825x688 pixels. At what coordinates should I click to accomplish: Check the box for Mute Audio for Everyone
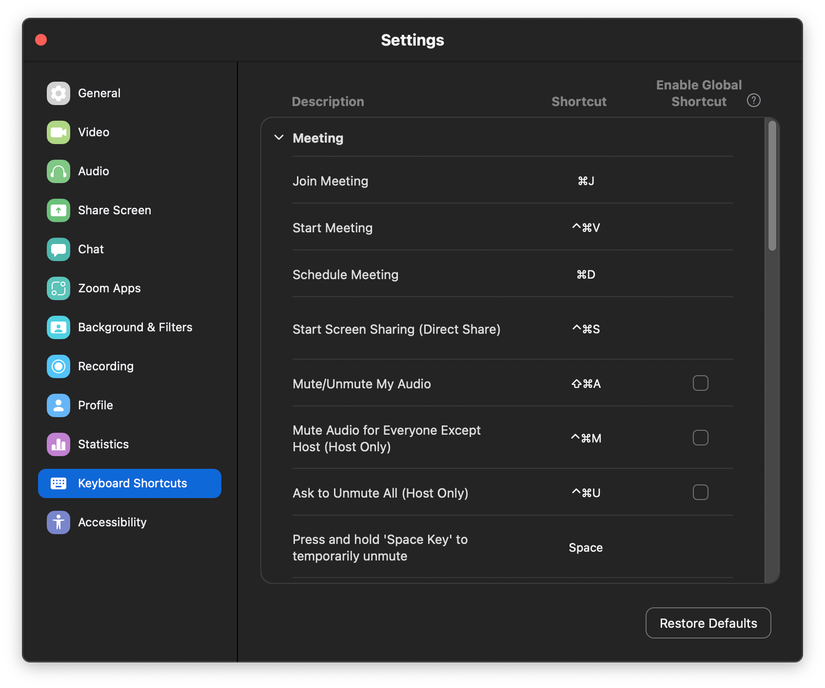click(700, 438)
